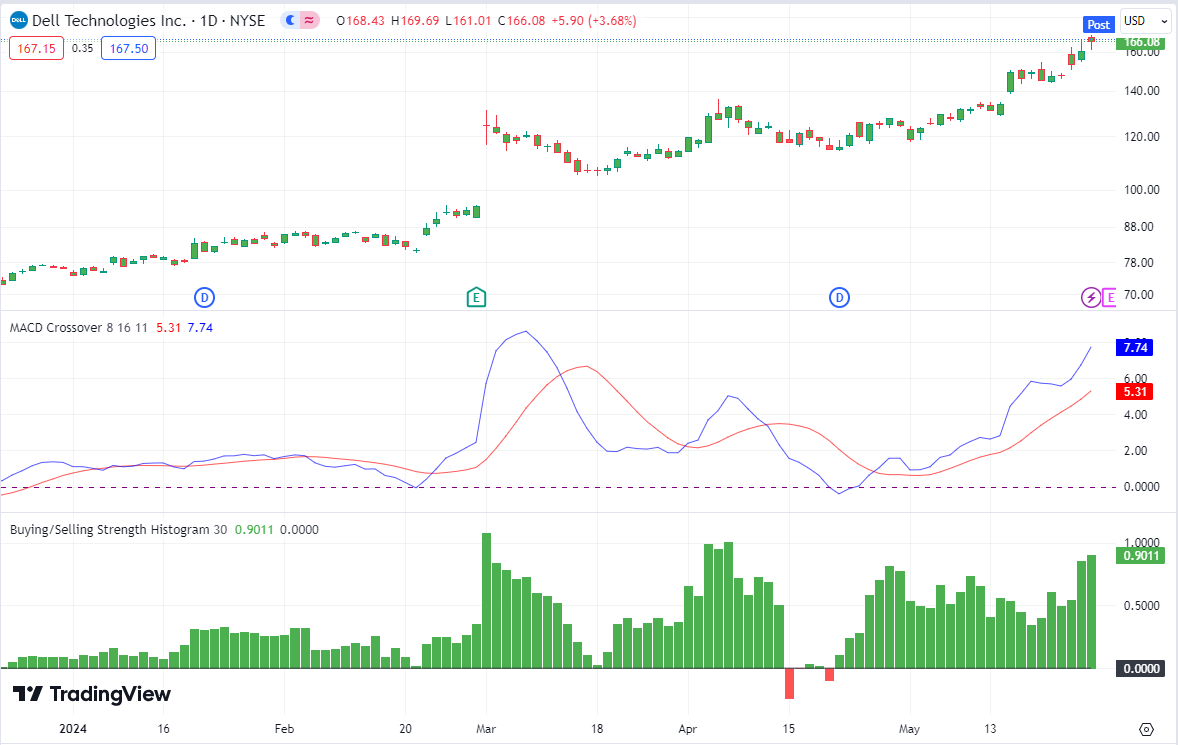Click the May label on the time axis
This screenshot has width=1178, height=745.
tap(909, 728)
